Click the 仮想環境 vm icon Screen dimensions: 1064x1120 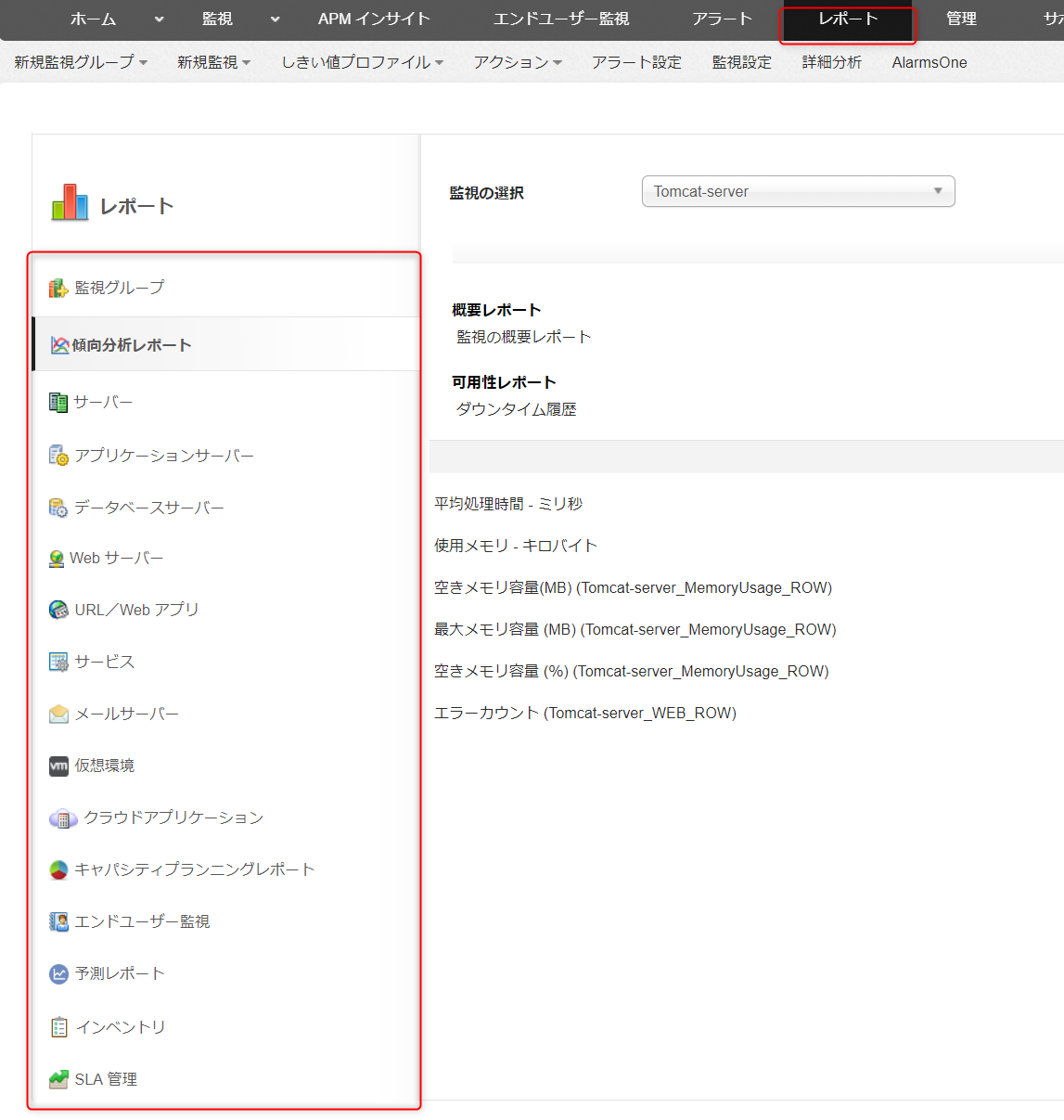click(58, 766)
